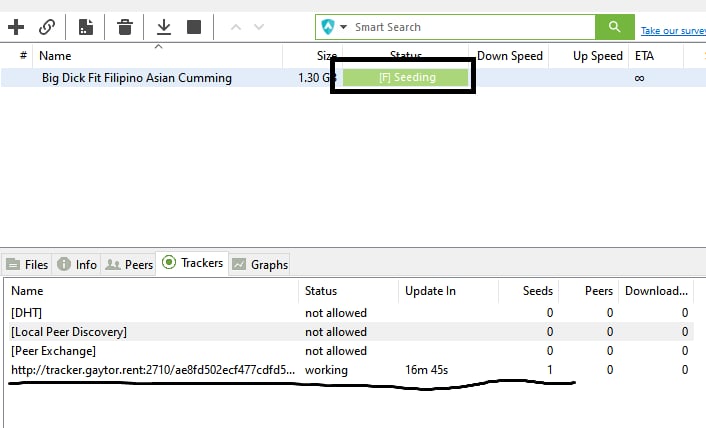This screenshot has width=706, height=428.
Task: Open the Peers tab
Action: coord(129,265)
